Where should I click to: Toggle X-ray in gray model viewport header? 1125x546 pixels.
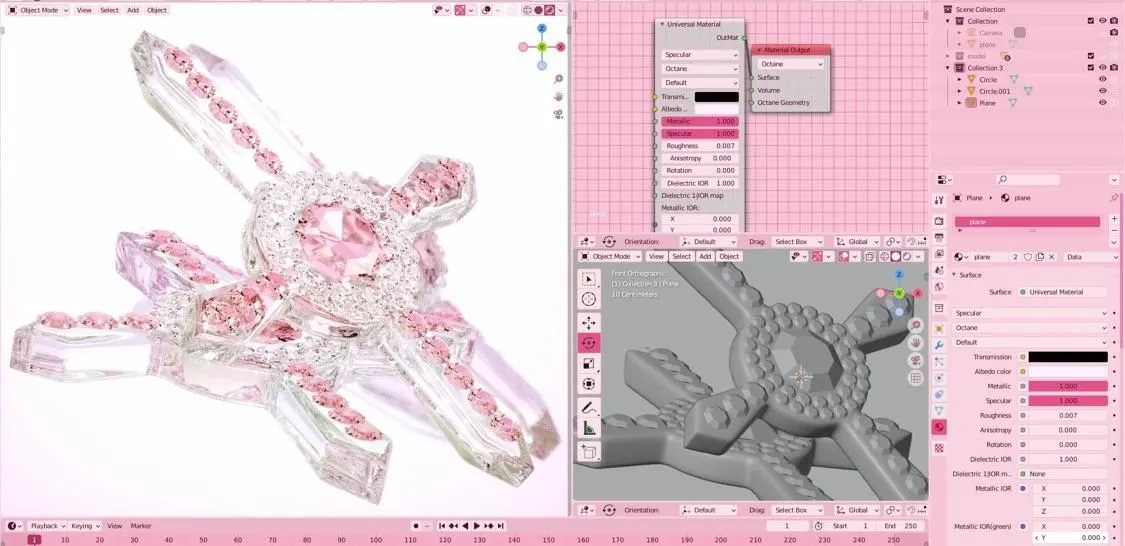tap(870, 256)
